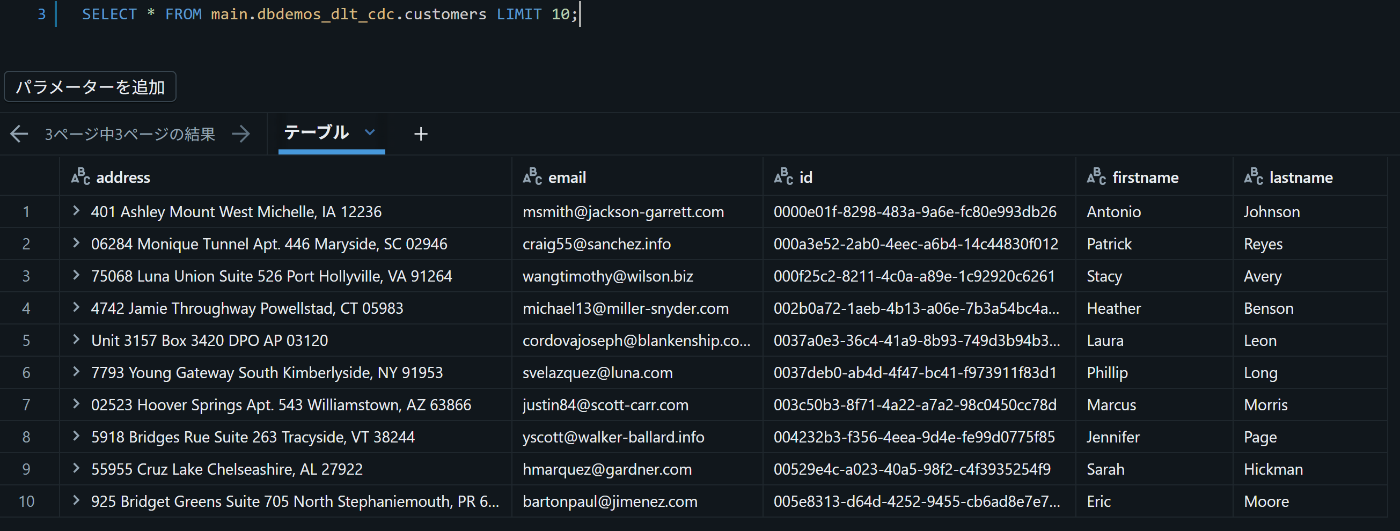Select row number 1 in results
Screen dimensions: 1400x531
click(x=26, y=212)
